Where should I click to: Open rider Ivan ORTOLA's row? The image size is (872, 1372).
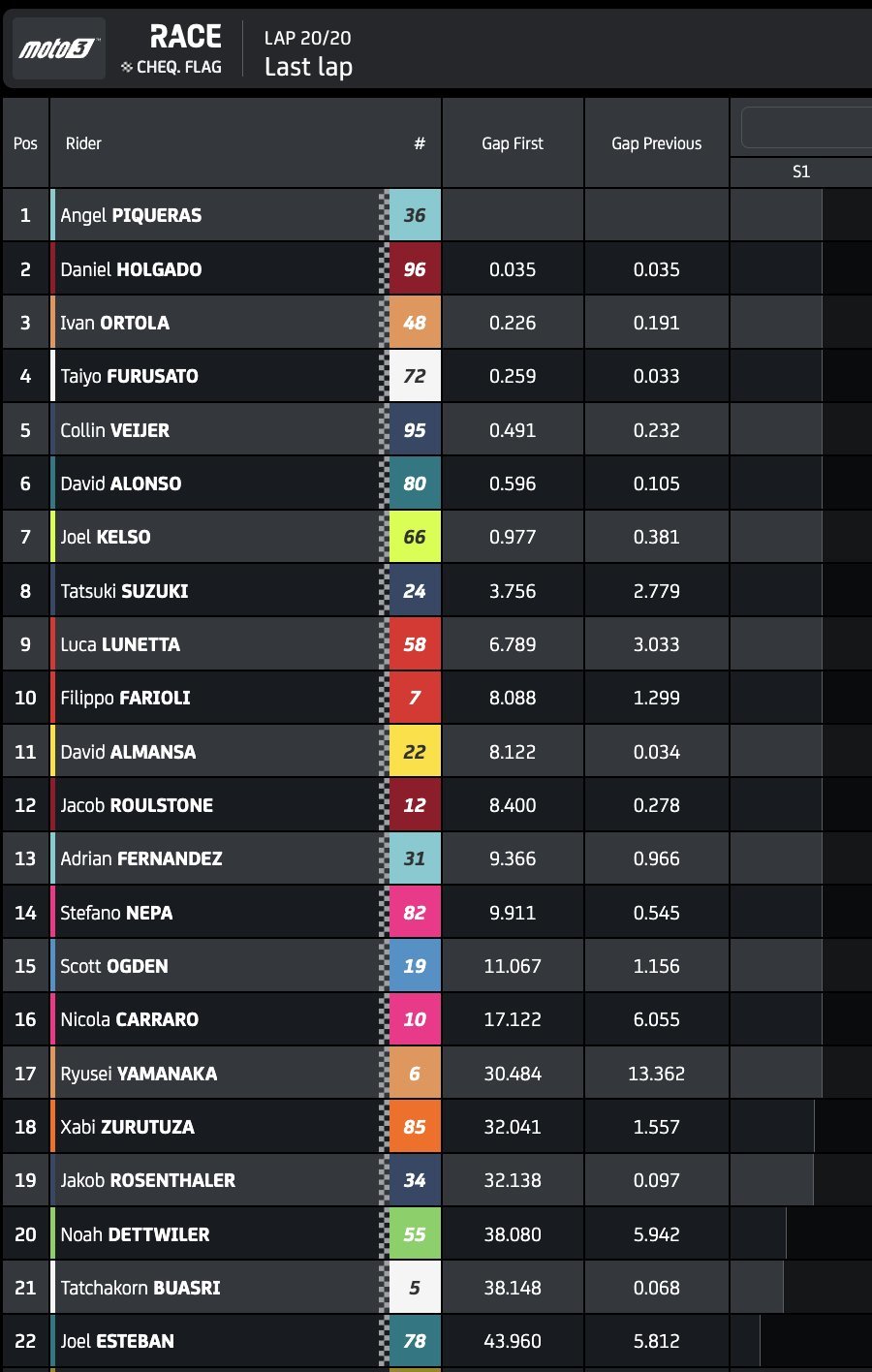pos(115,323)
